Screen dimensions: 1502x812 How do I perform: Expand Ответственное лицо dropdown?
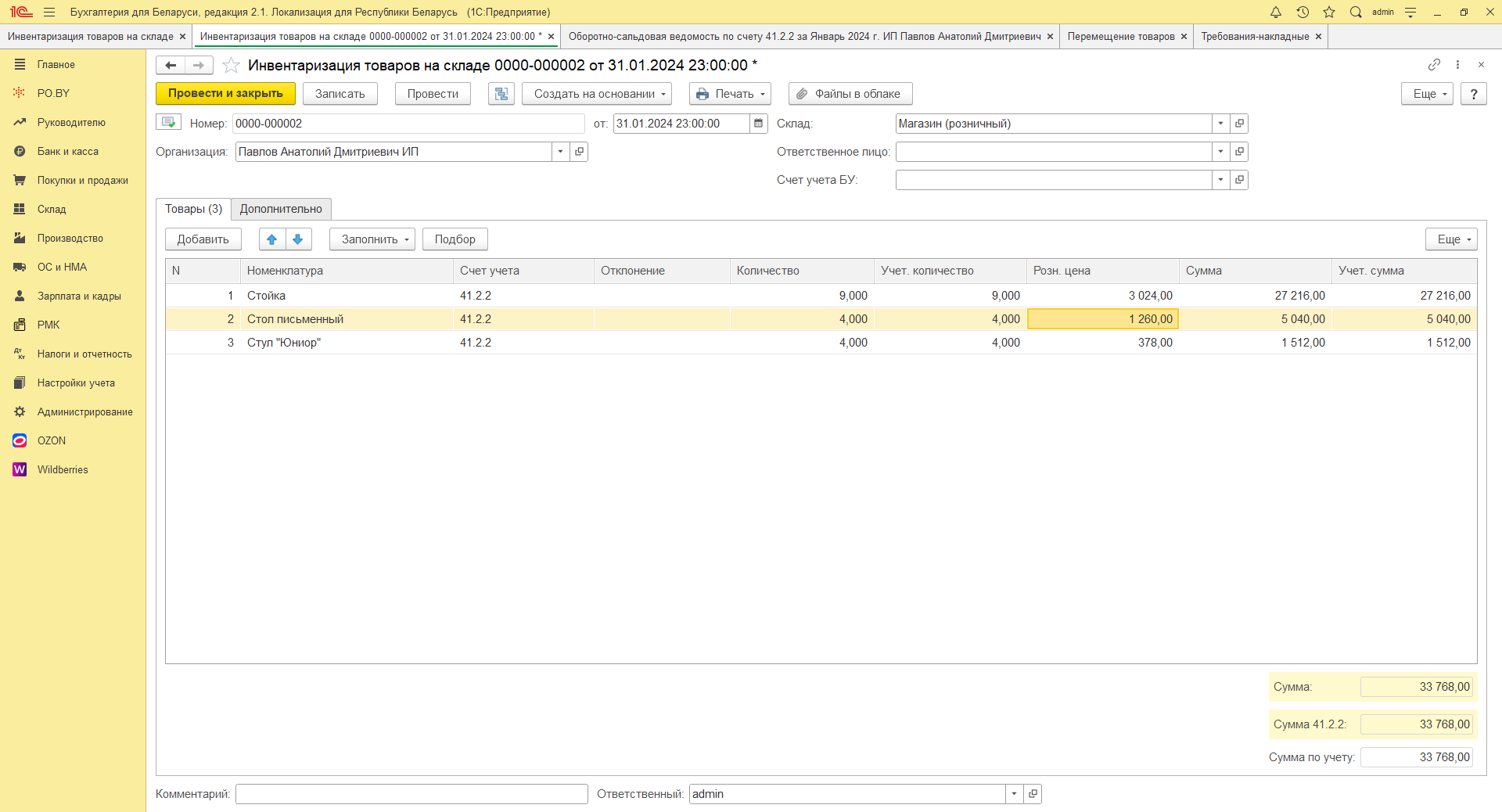pos(1220,152)
